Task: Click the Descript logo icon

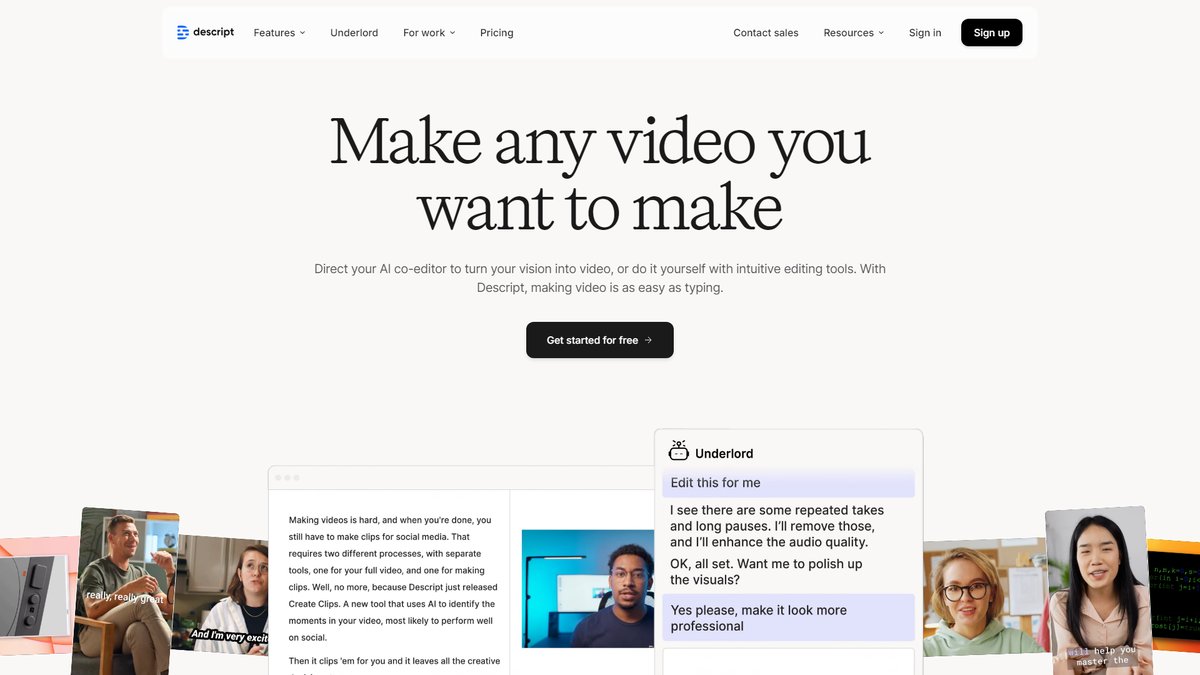Action: tap(183, 33)
